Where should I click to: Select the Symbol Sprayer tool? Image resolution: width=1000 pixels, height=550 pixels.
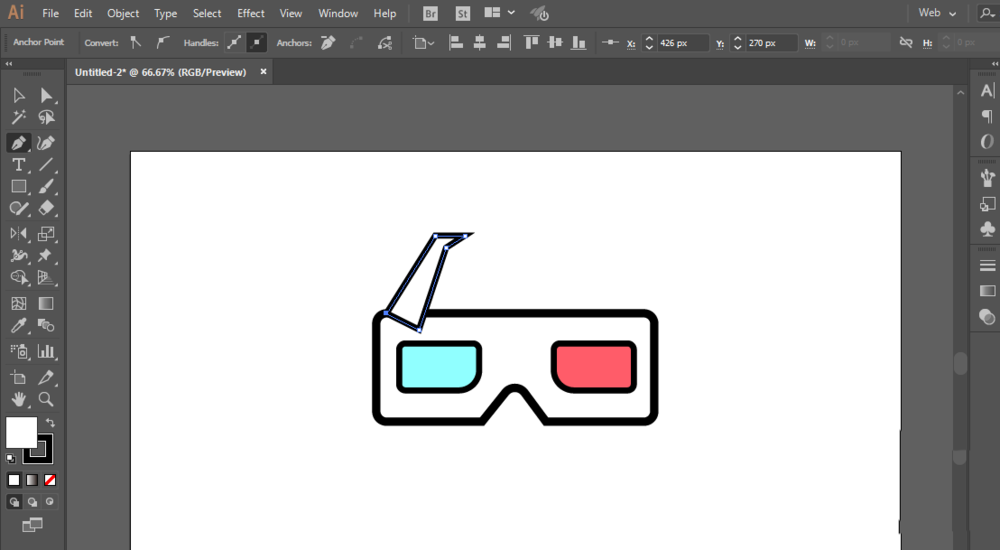18,351
